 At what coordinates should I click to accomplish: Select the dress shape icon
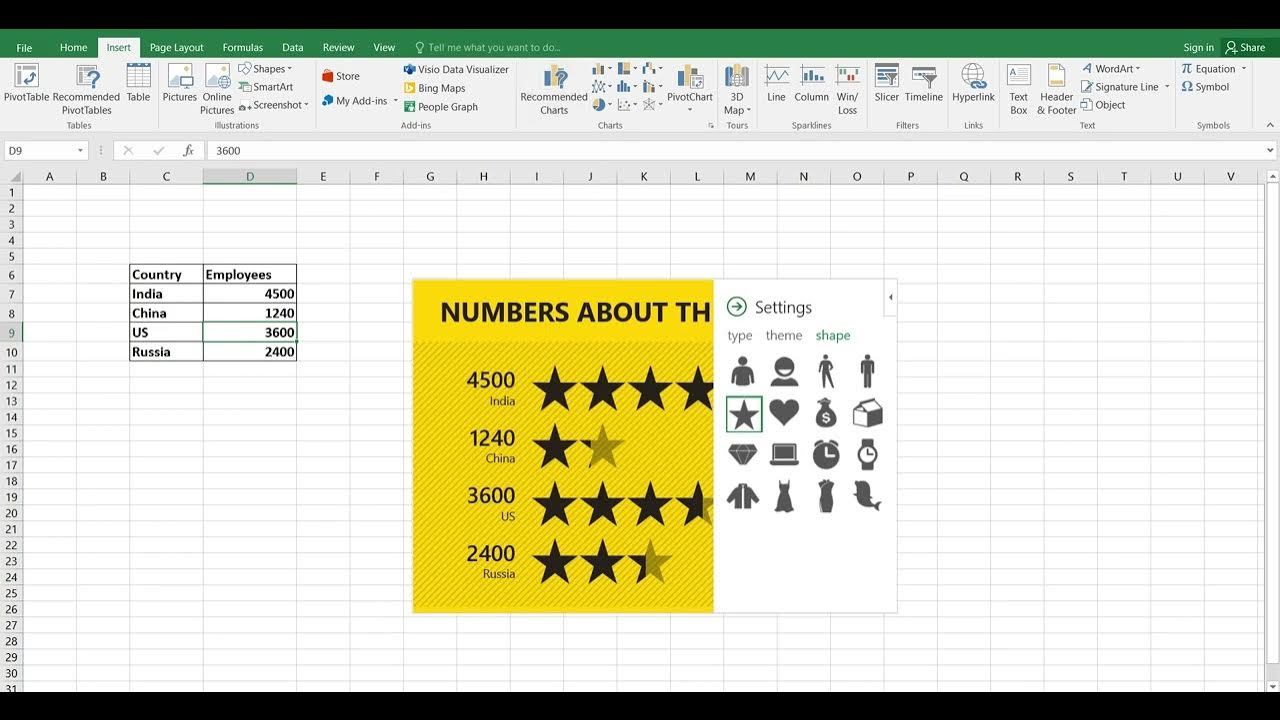coord(784,496)
